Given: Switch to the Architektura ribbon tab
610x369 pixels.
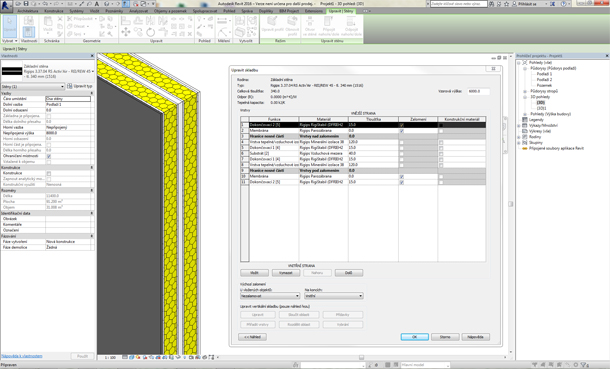Looking at the screenshot, I should point(28,11).
